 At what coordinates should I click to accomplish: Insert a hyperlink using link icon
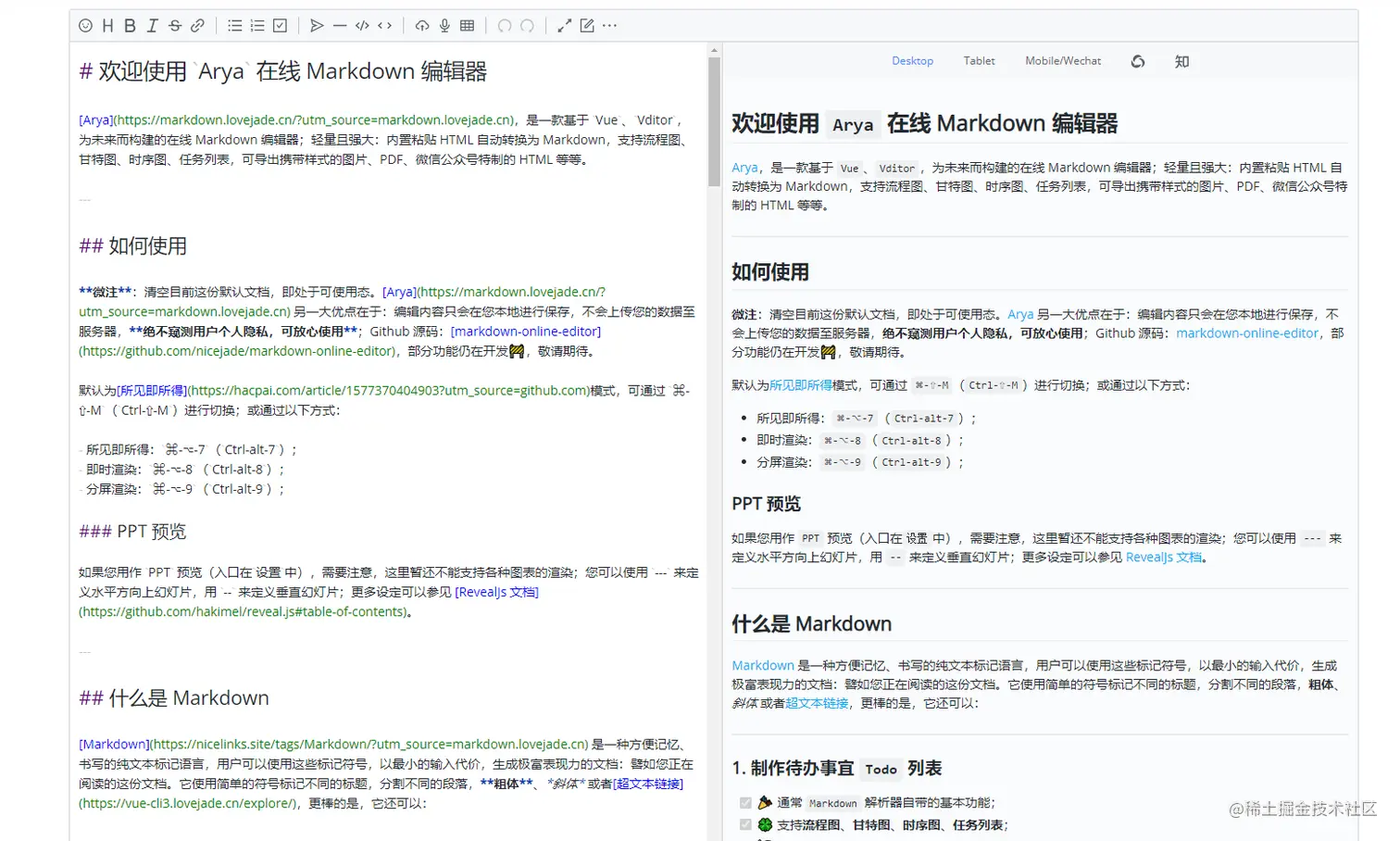(197, 26)
